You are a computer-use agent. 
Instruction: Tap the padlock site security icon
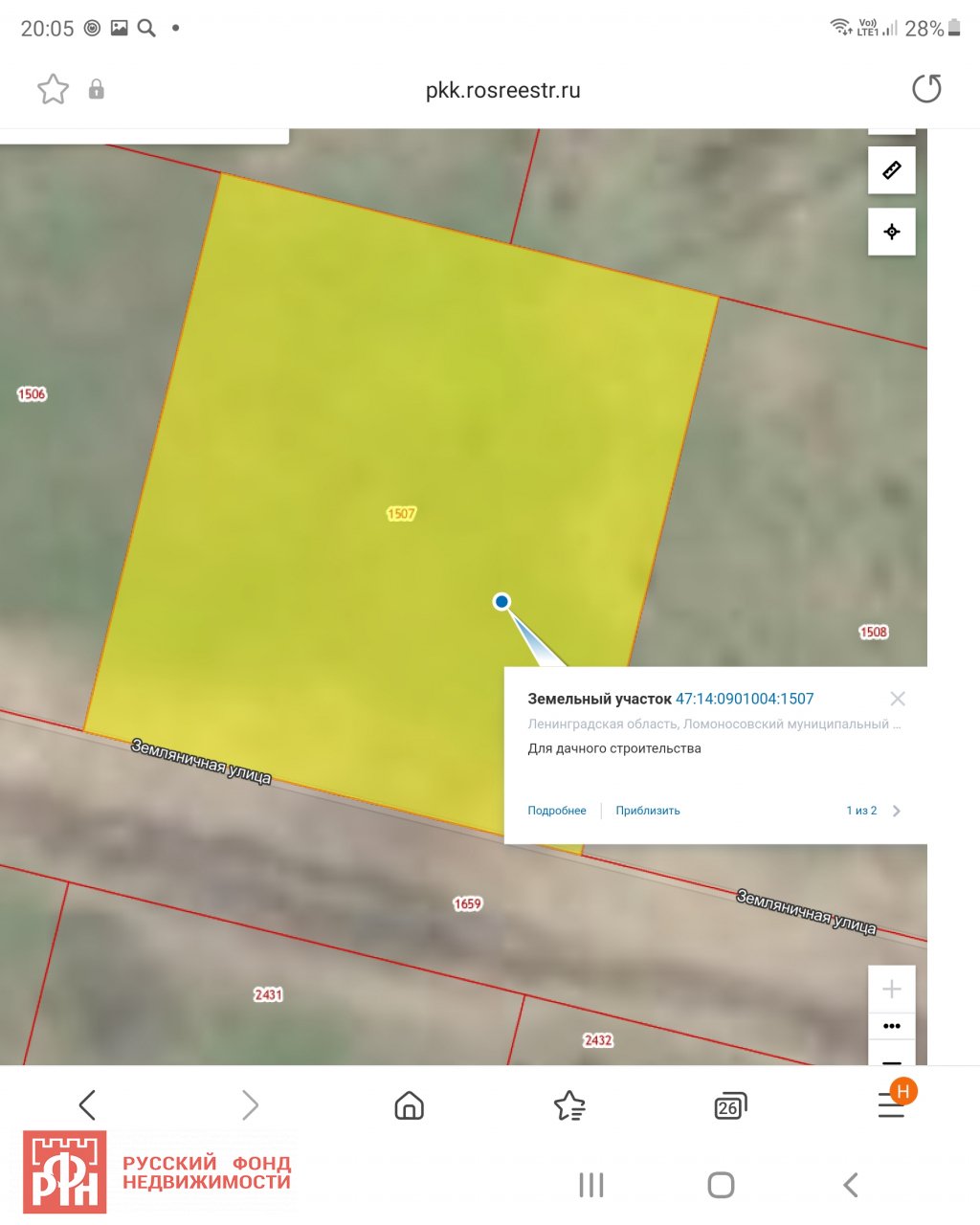click(x=97, y=90)
